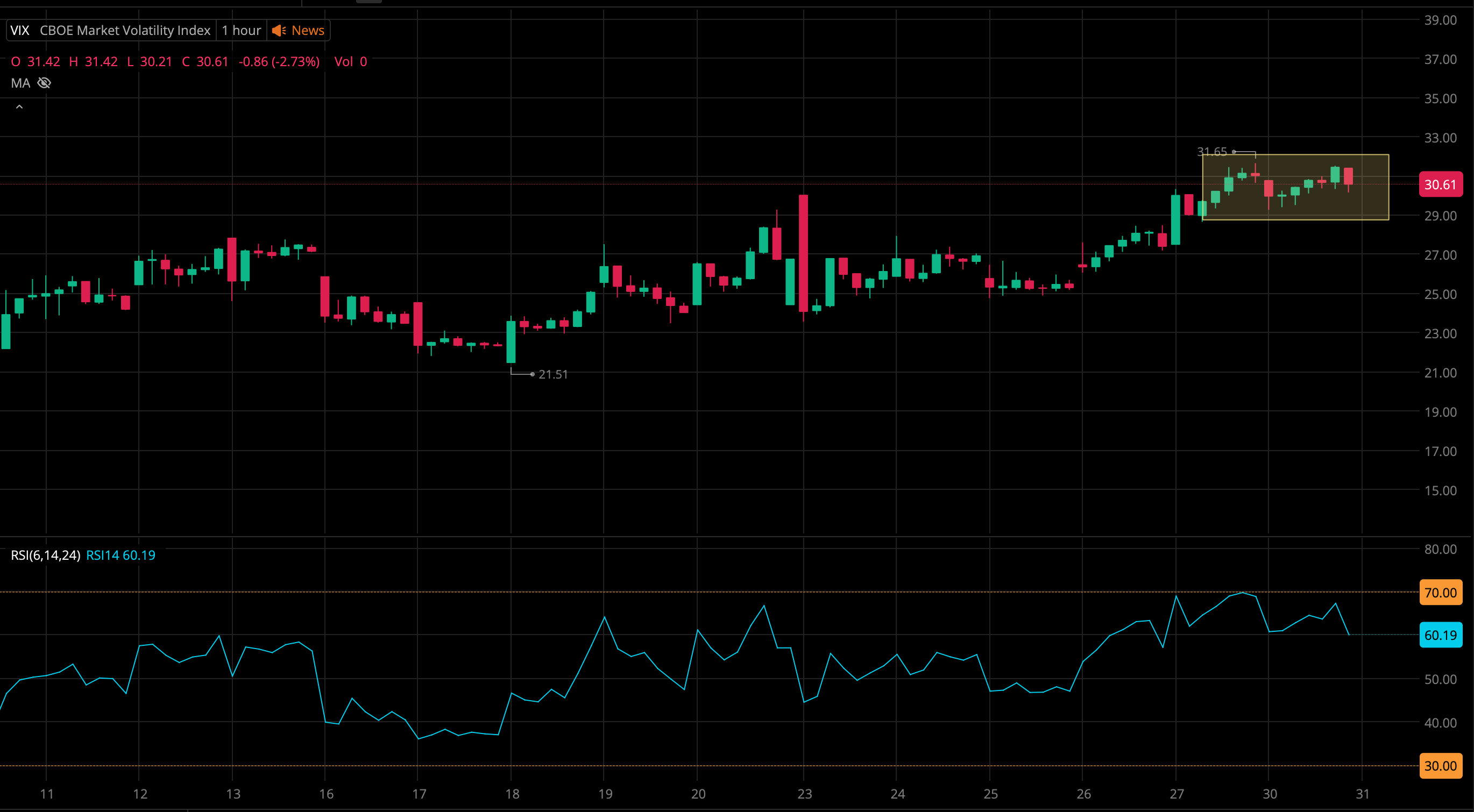Click the 31.65 high price marker
This screenshot has height=812, width=1474.
(1212, 152)
